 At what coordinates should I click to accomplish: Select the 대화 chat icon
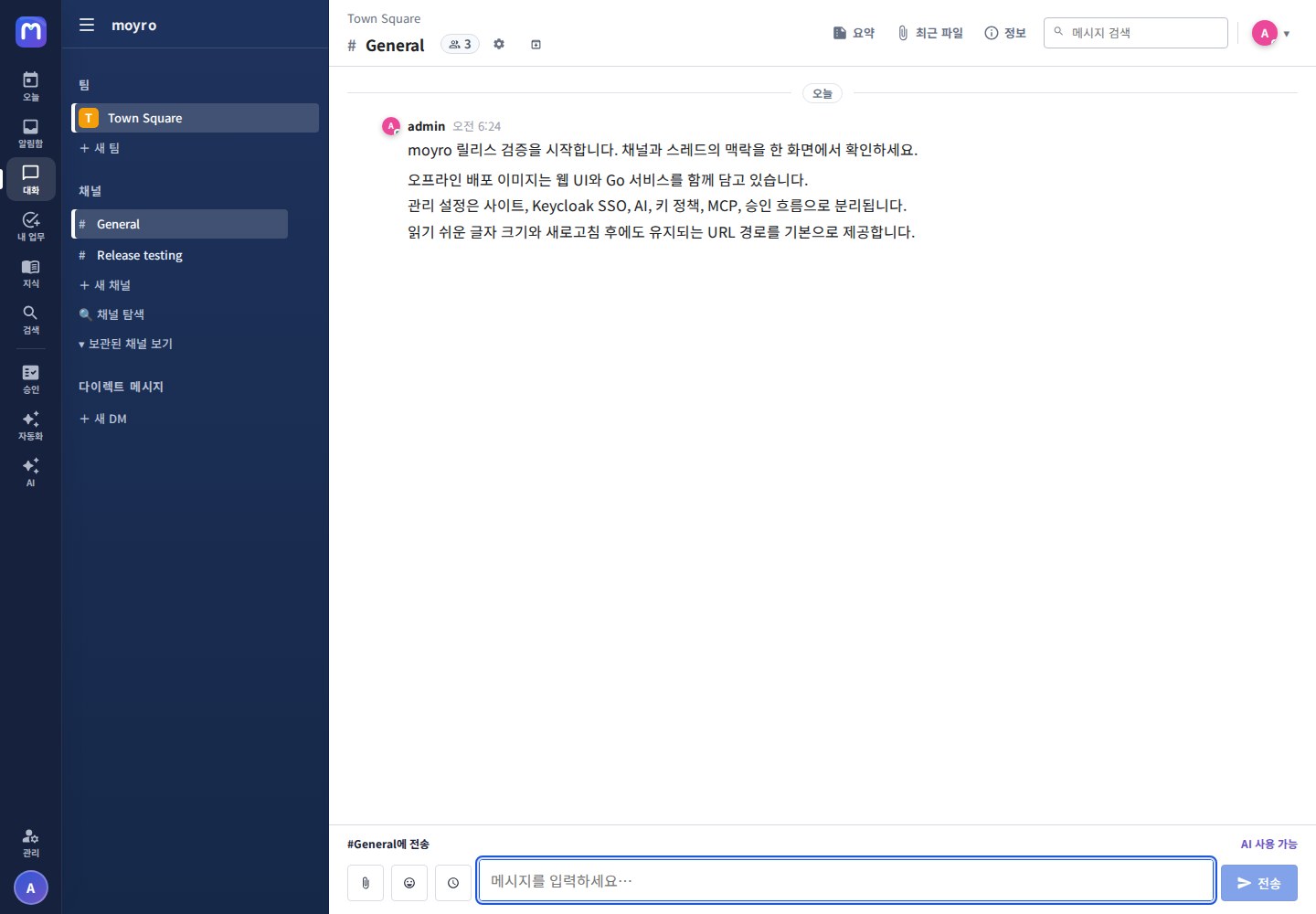[x=31, y=179]
